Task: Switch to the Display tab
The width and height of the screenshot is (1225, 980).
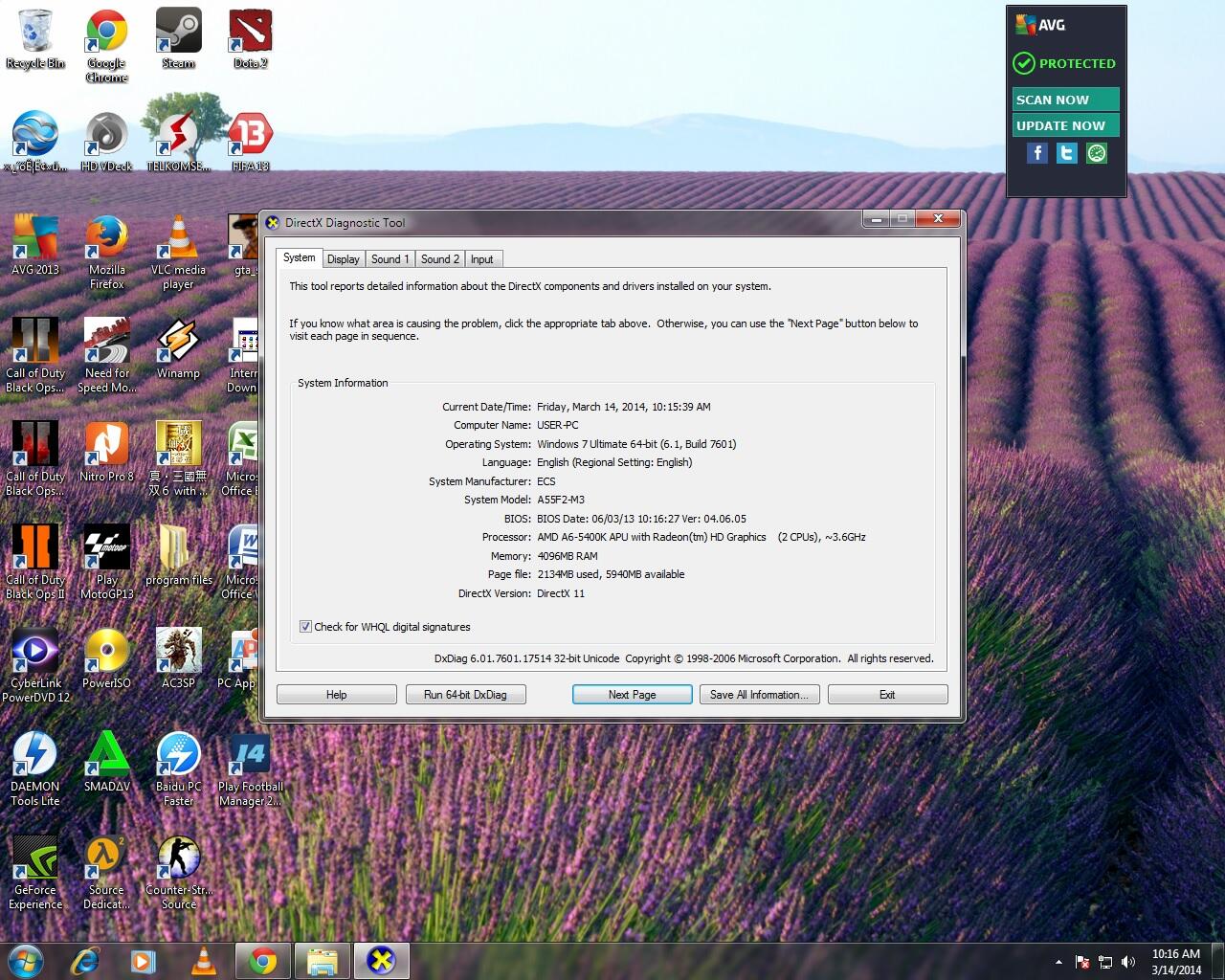Action: (343, 259)
